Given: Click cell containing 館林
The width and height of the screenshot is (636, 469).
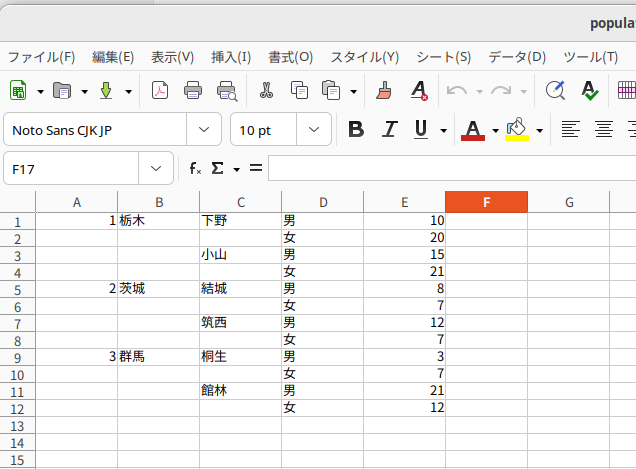Looking at the screenshot, I should coord(241,391).
